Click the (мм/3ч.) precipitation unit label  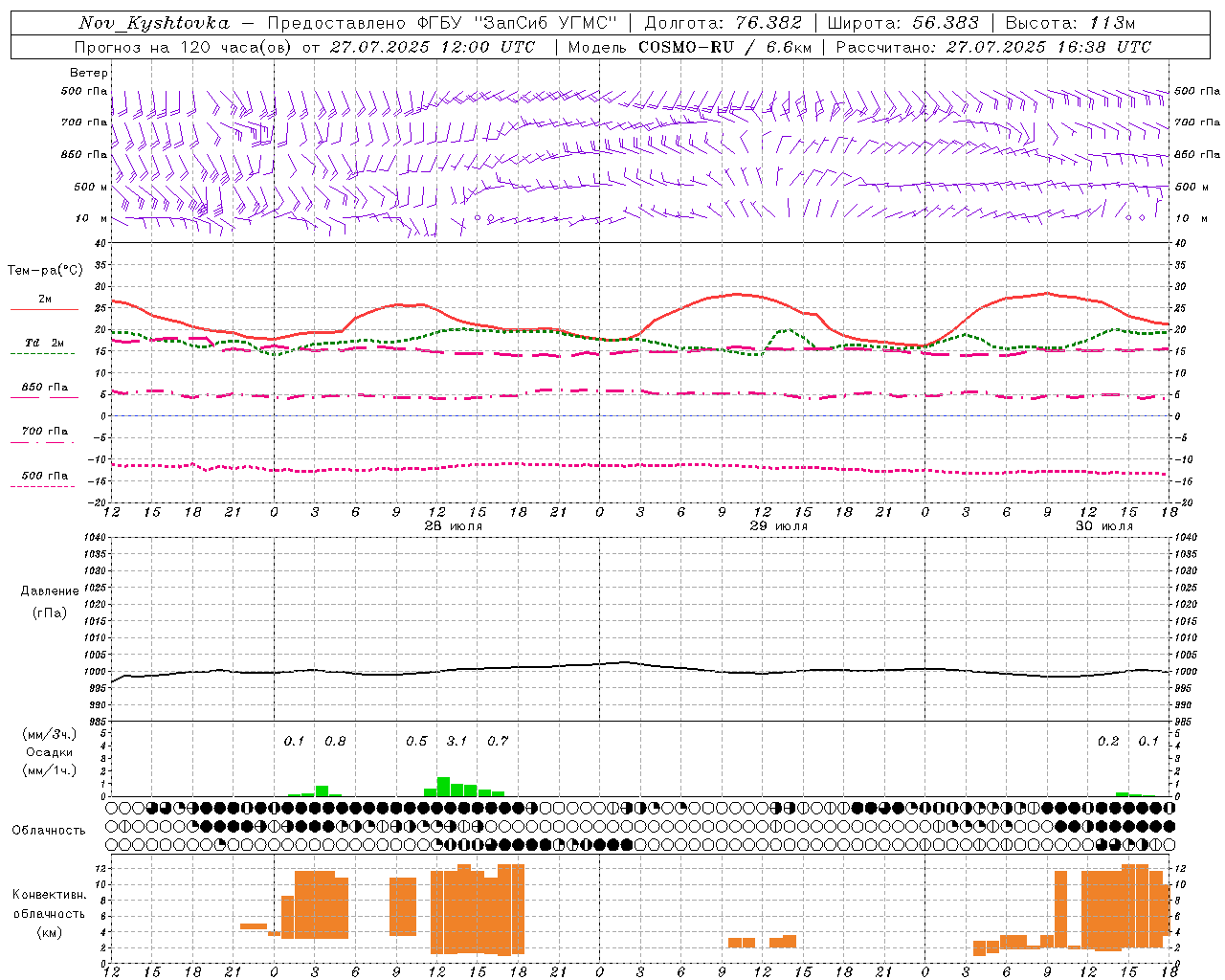point(50,734)
